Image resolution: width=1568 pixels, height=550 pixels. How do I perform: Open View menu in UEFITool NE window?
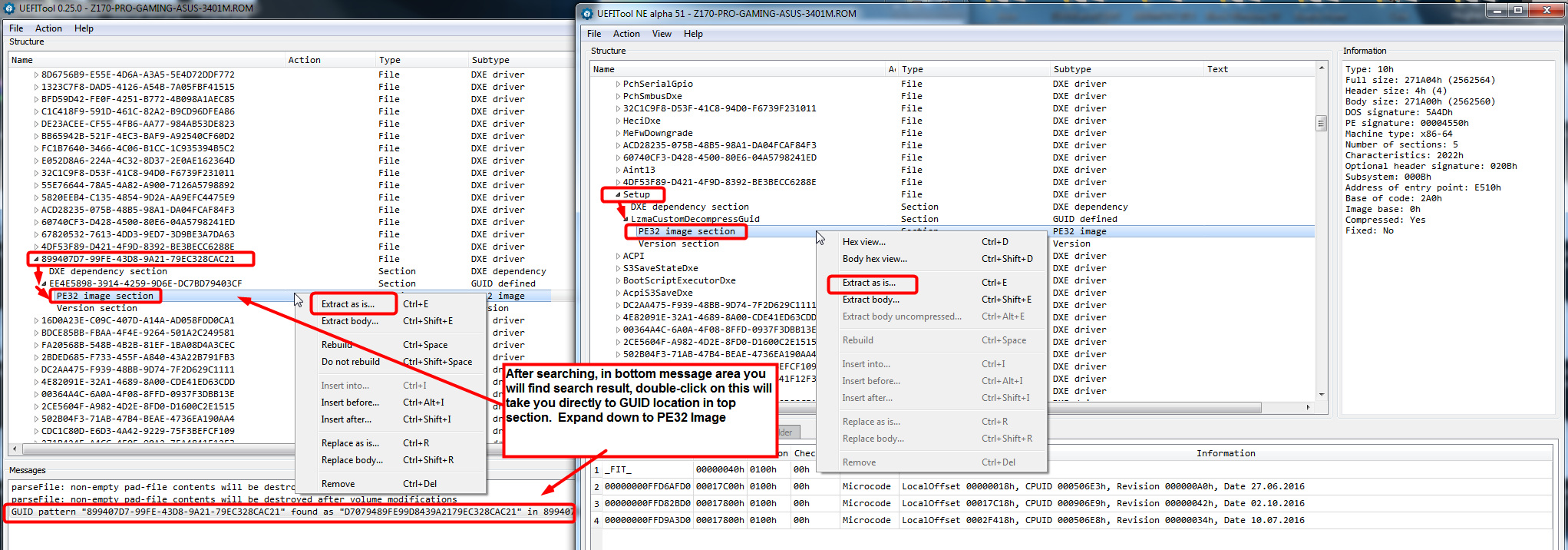tap(662, 34)
